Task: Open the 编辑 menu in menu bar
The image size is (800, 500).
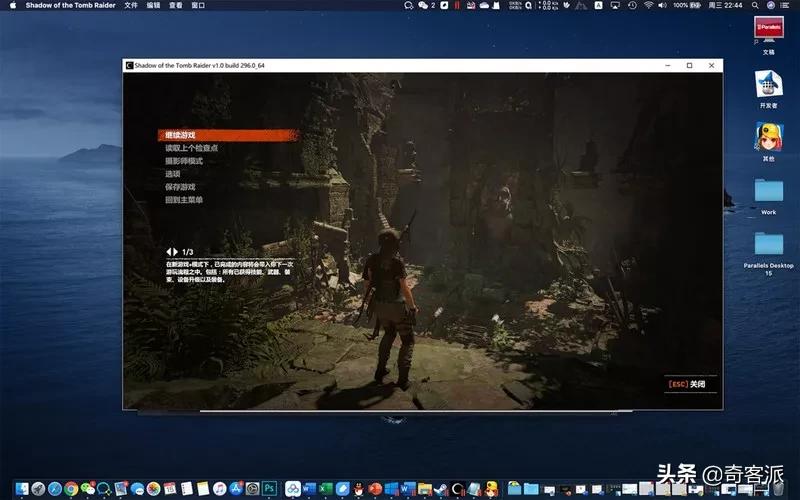Action: (153, 5)
